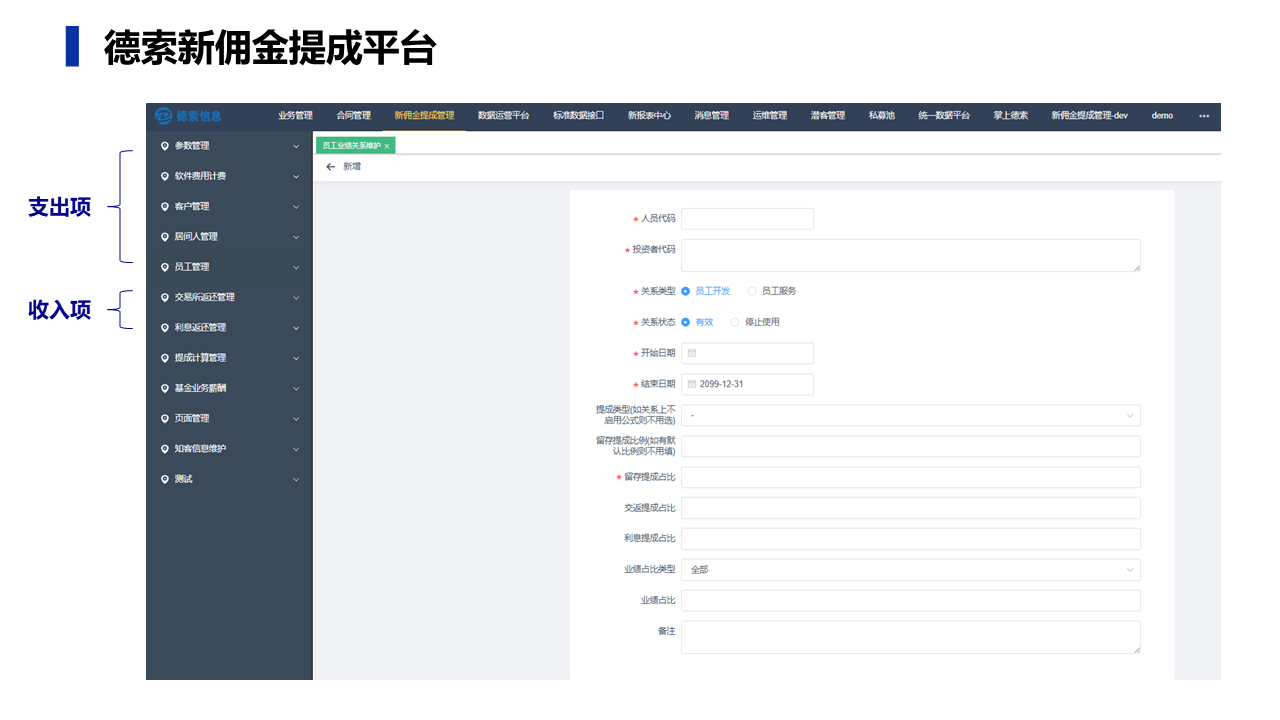Click the pin icon beside 交易所返还管理
Image resolution: width=1280 pixels, height=720 pixels.
coord(165,297)
